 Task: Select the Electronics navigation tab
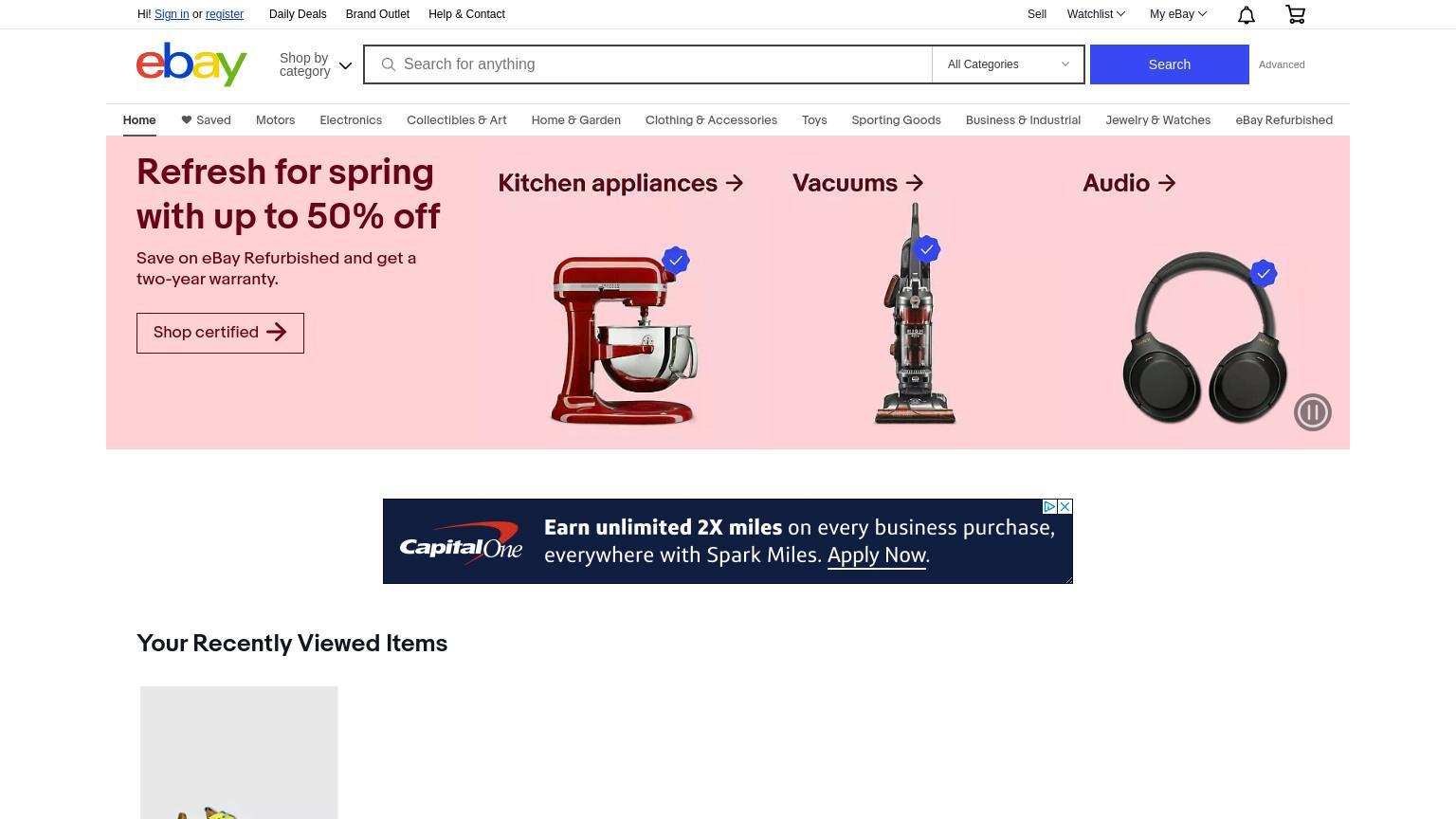pyautogui.click(x=351, y=120)
